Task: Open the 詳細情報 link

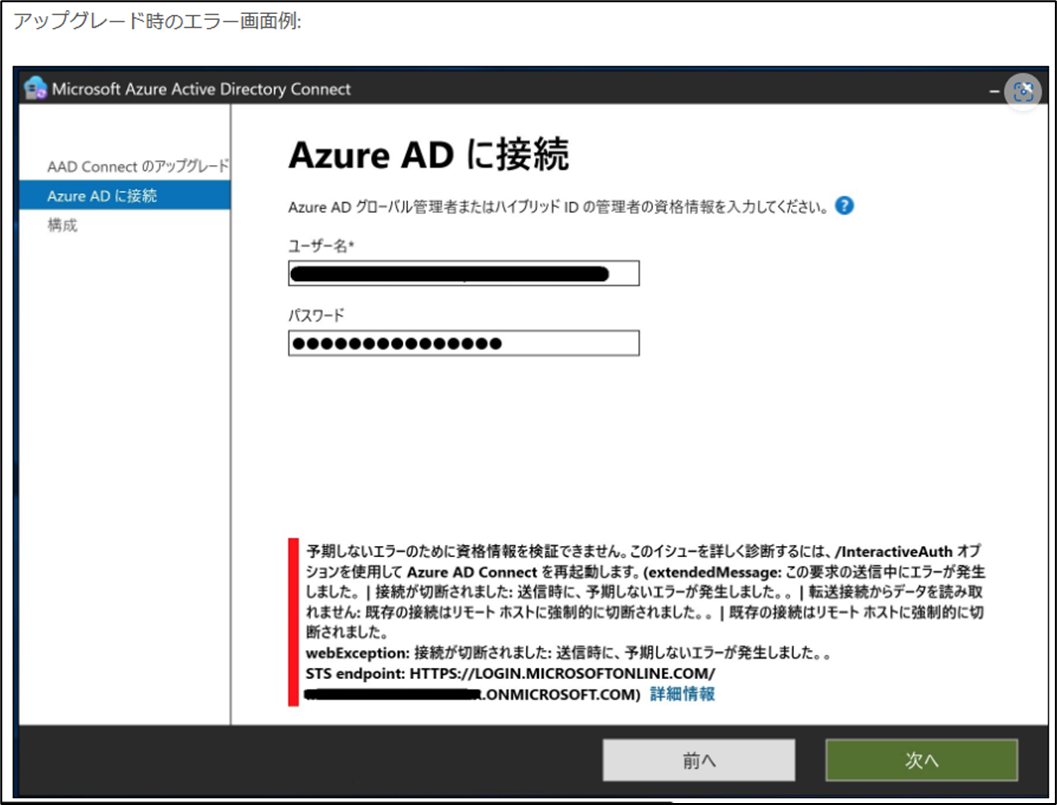Action: point(682,694)
